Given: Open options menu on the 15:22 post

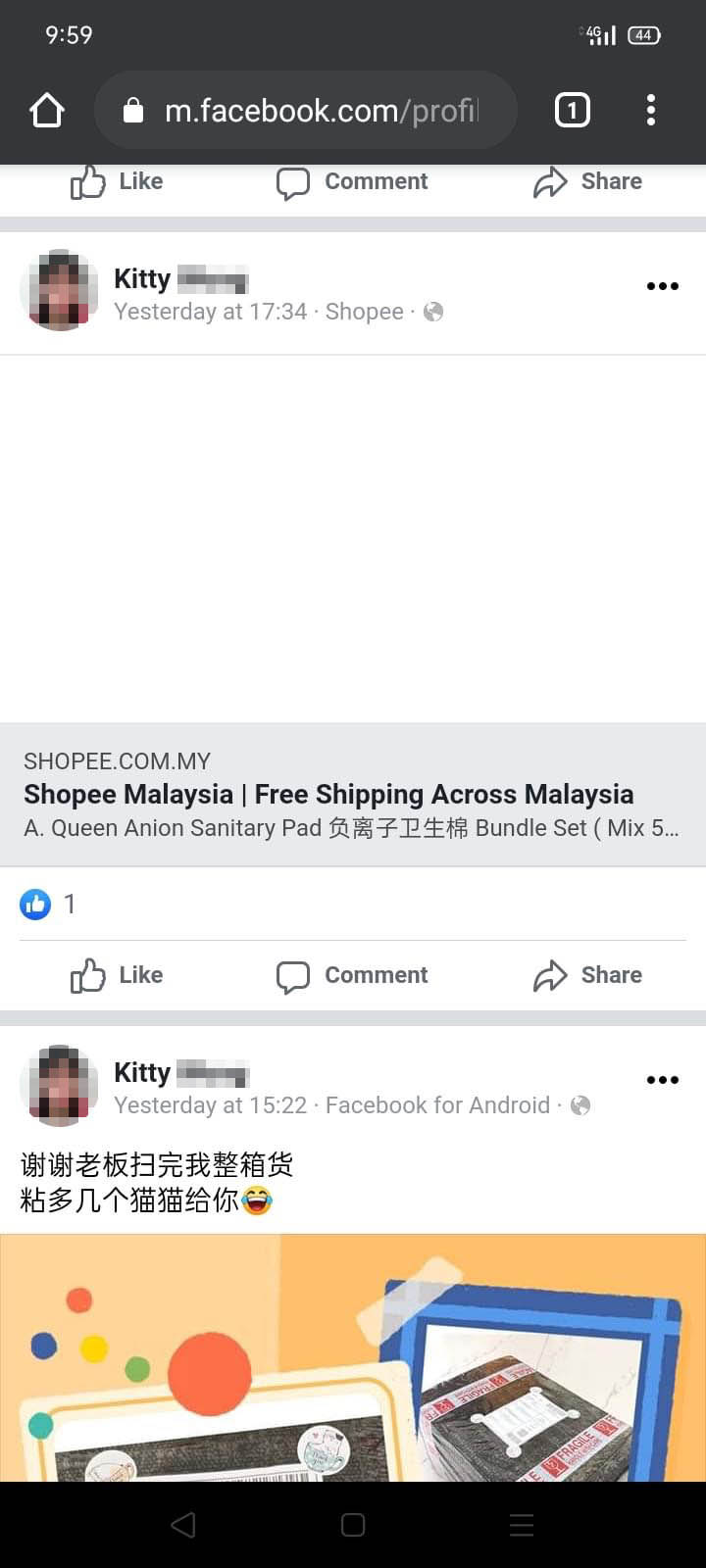Looking at the screenshot, I should [663, 1080].
